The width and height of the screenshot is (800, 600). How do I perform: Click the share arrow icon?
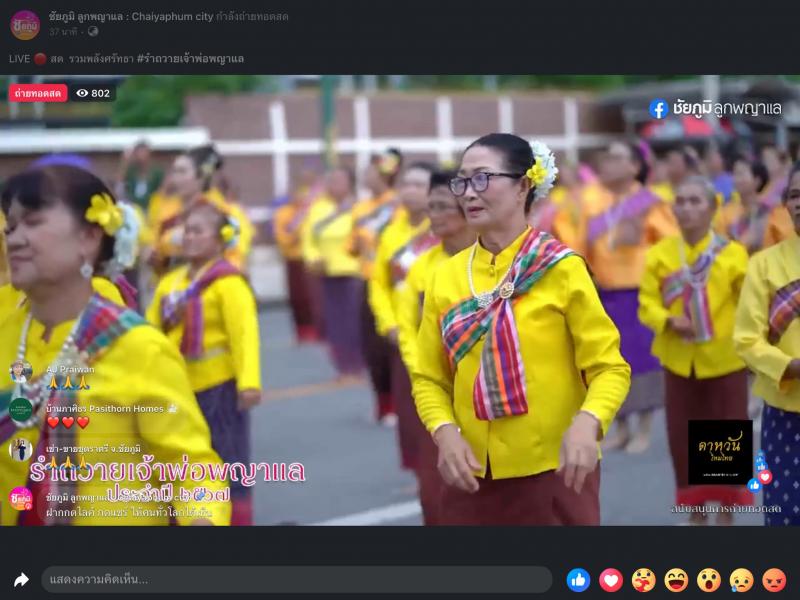tap(21, 580)
